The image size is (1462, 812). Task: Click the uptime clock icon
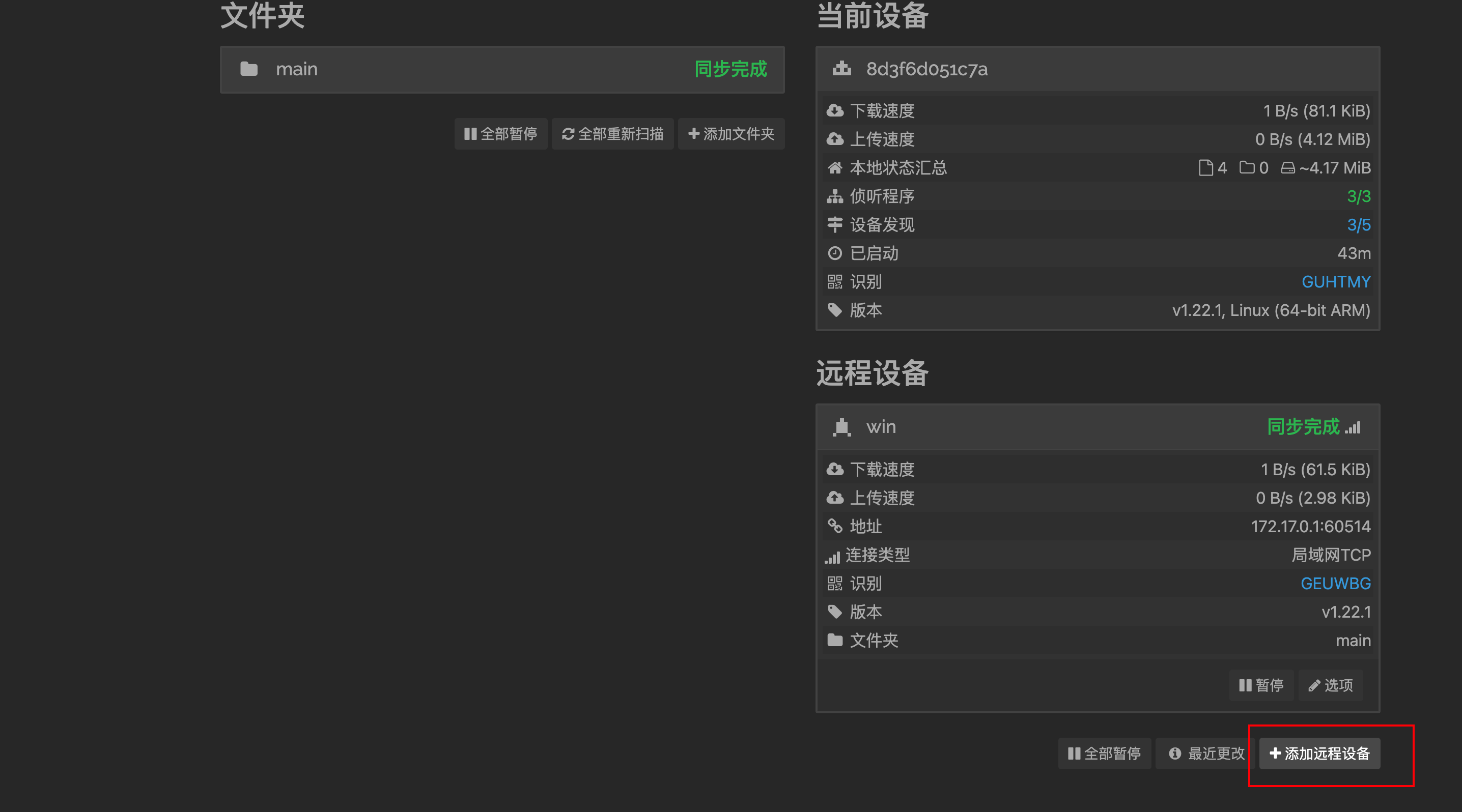pos(835,253)
